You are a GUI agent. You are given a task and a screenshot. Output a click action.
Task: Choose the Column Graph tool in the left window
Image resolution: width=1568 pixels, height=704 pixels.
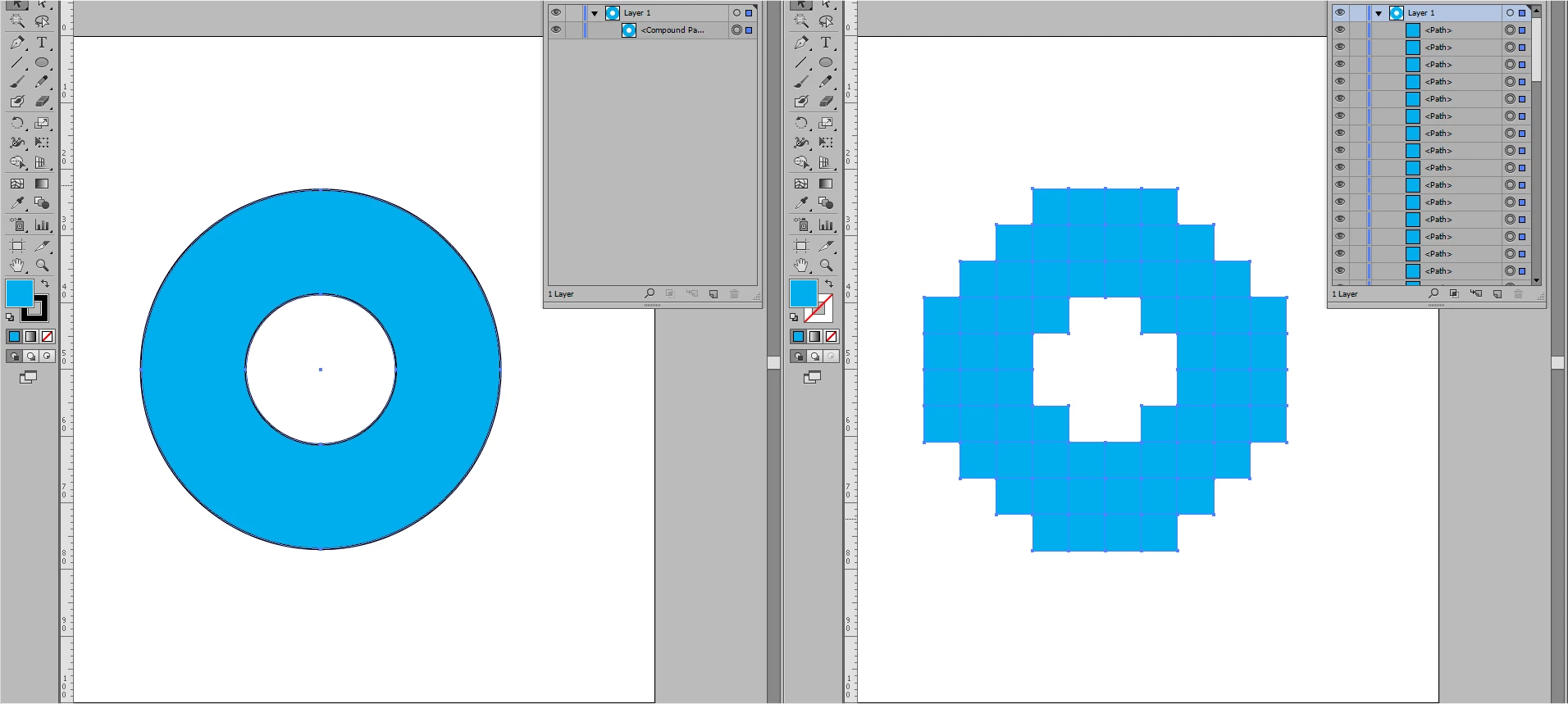[42, 225]
